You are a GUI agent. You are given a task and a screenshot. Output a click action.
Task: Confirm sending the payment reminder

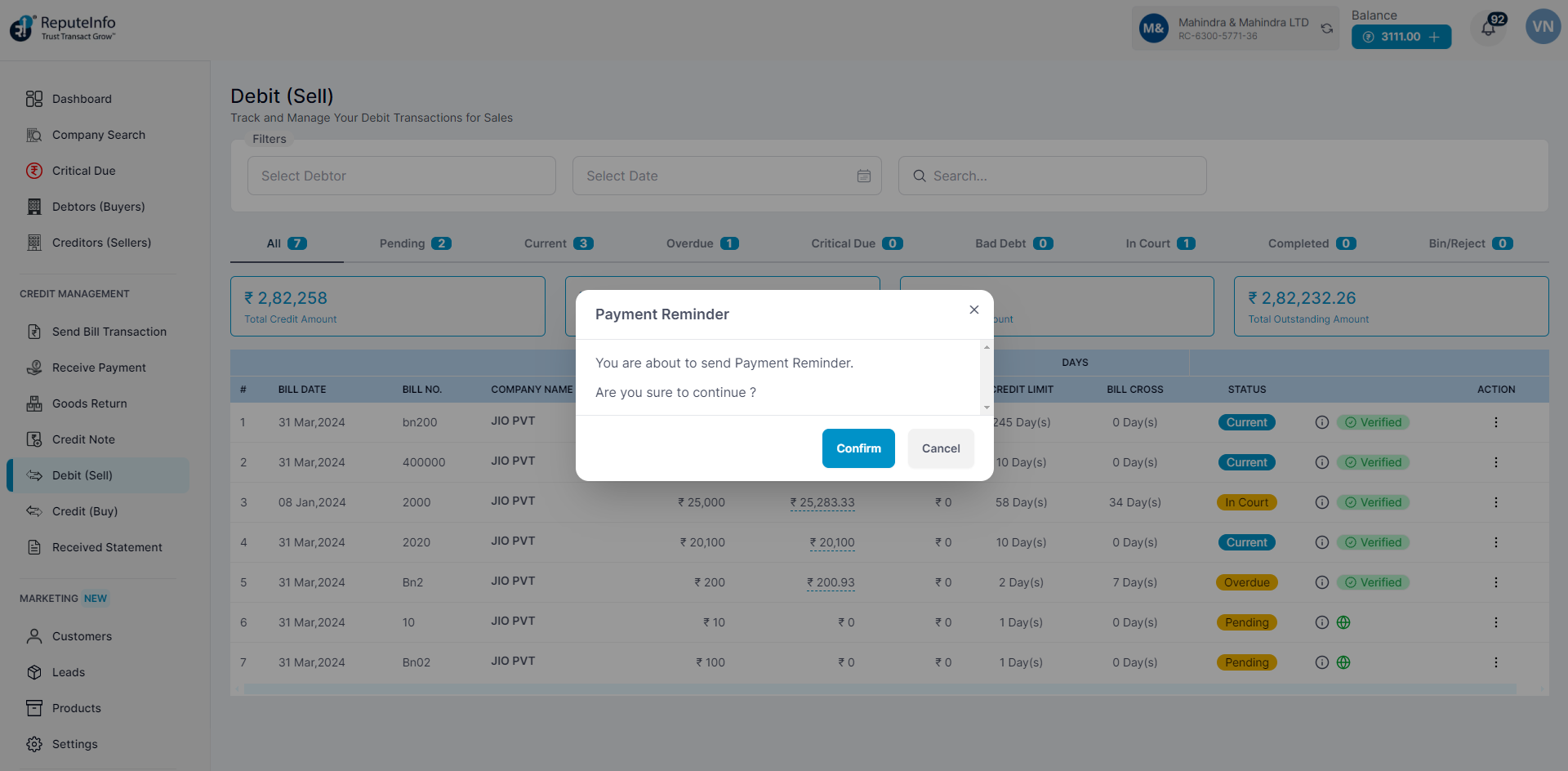[x=857, y=448]
